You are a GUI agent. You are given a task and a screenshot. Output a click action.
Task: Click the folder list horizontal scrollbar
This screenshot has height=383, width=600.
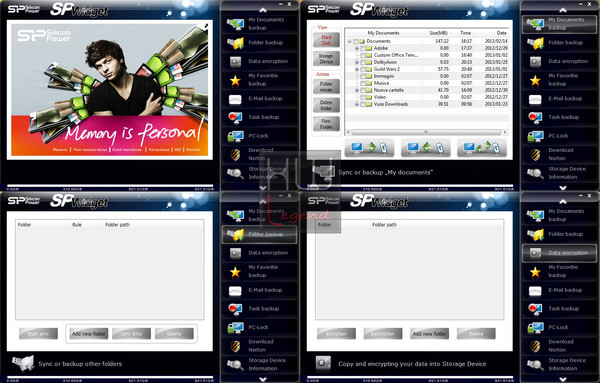click(426, 132)
